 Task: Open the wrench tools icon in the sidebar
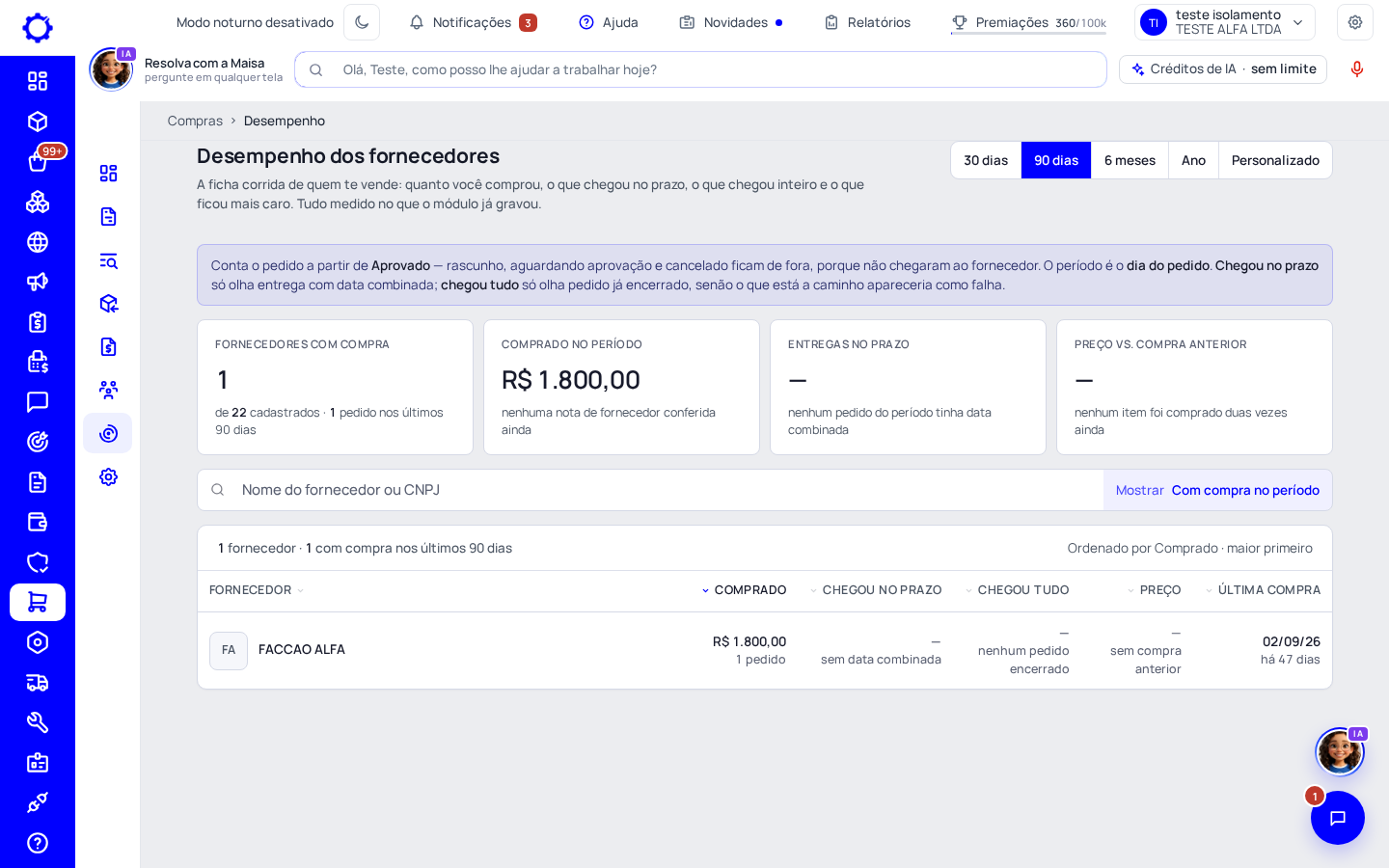[38, 722]
